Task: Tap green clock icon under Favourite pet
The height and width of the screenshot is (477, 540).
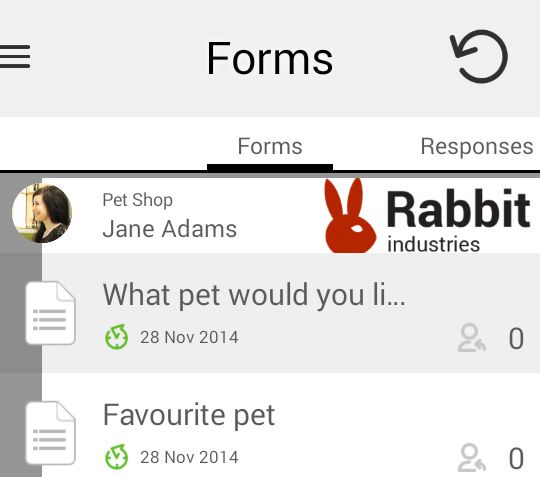Action: coord(116,457)
